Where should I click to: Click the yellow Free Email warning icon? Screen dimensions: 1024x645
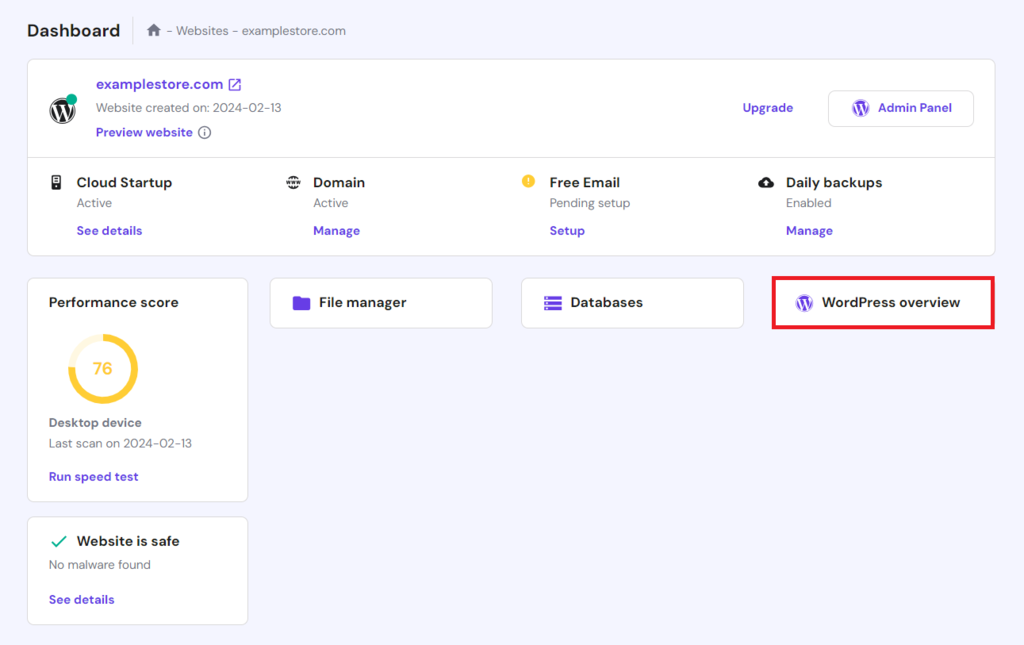point(529,182)
